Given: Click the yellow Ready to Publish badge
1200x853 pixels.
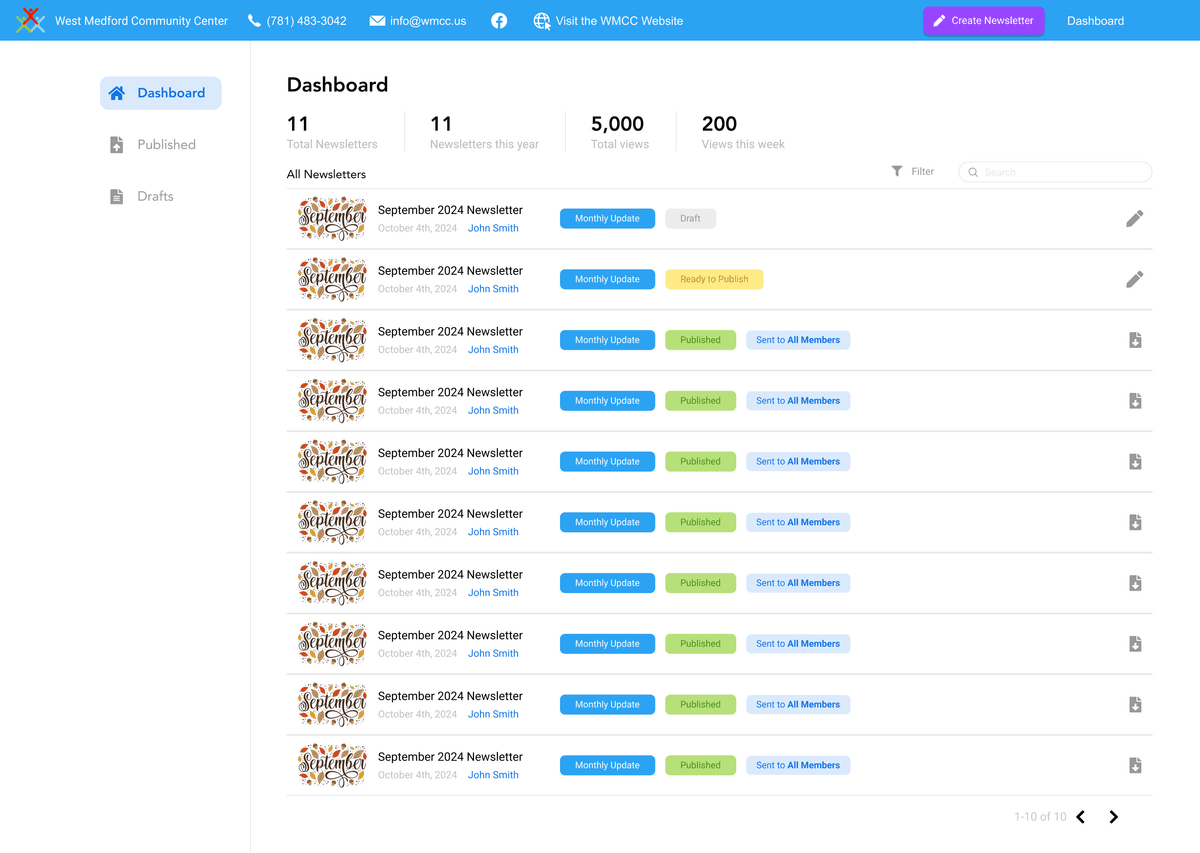Looking at the screenshot, I should point(714,279).
